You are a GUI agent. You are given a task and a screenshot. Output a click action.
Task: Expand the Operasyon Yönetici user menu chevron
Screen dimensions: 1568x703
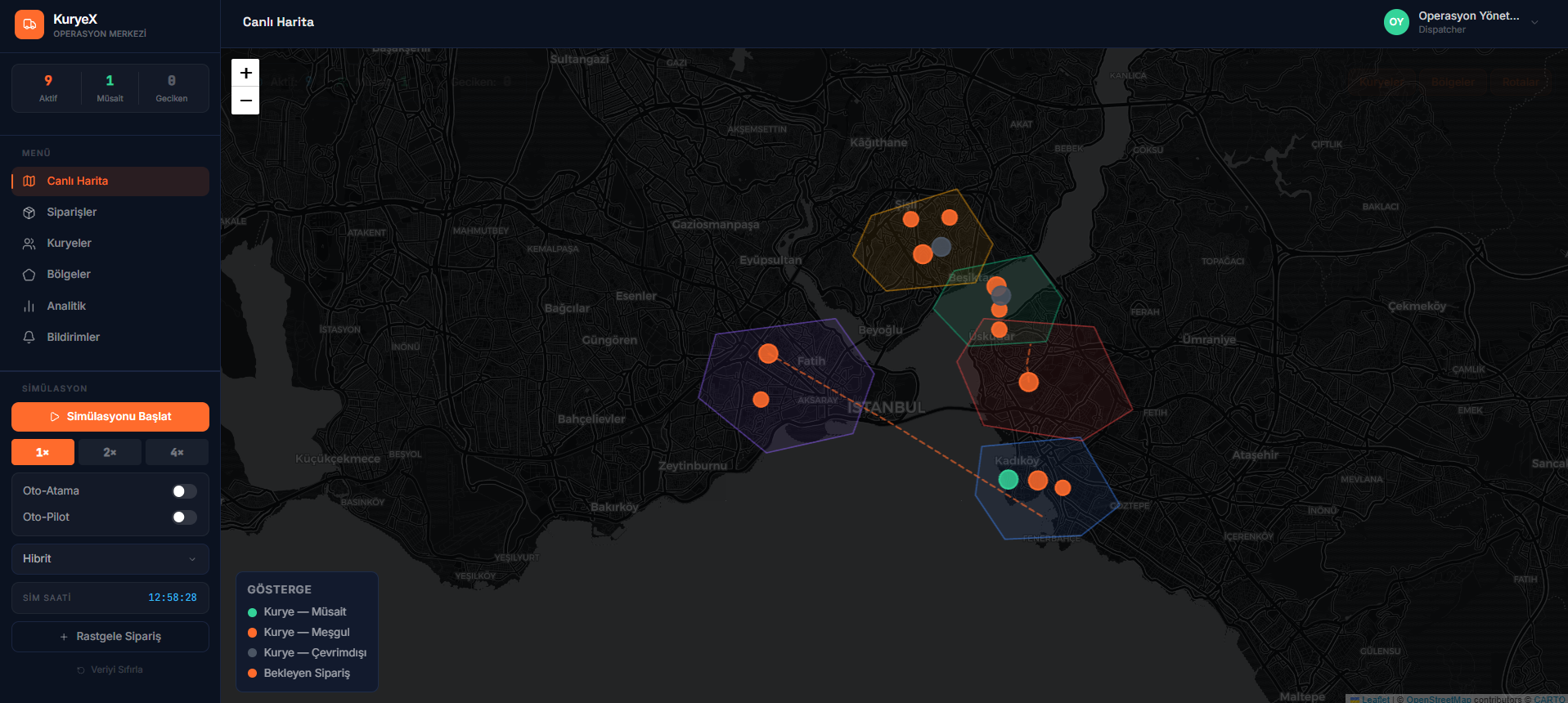(x=1534, y=23)
